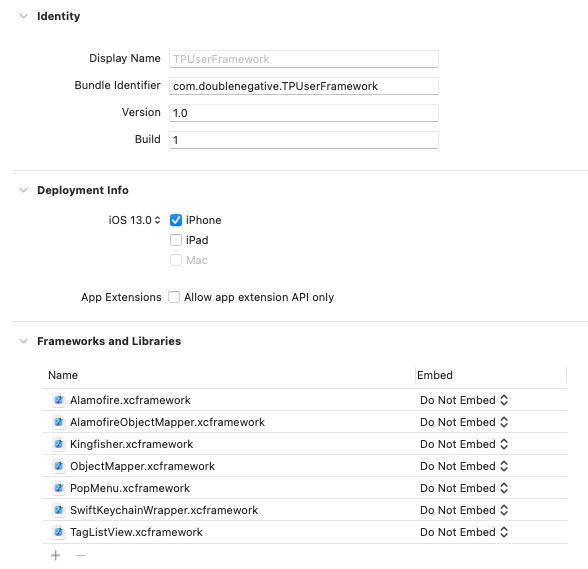Collapse the Frameworks and Libraries section

tap(24, 341)
